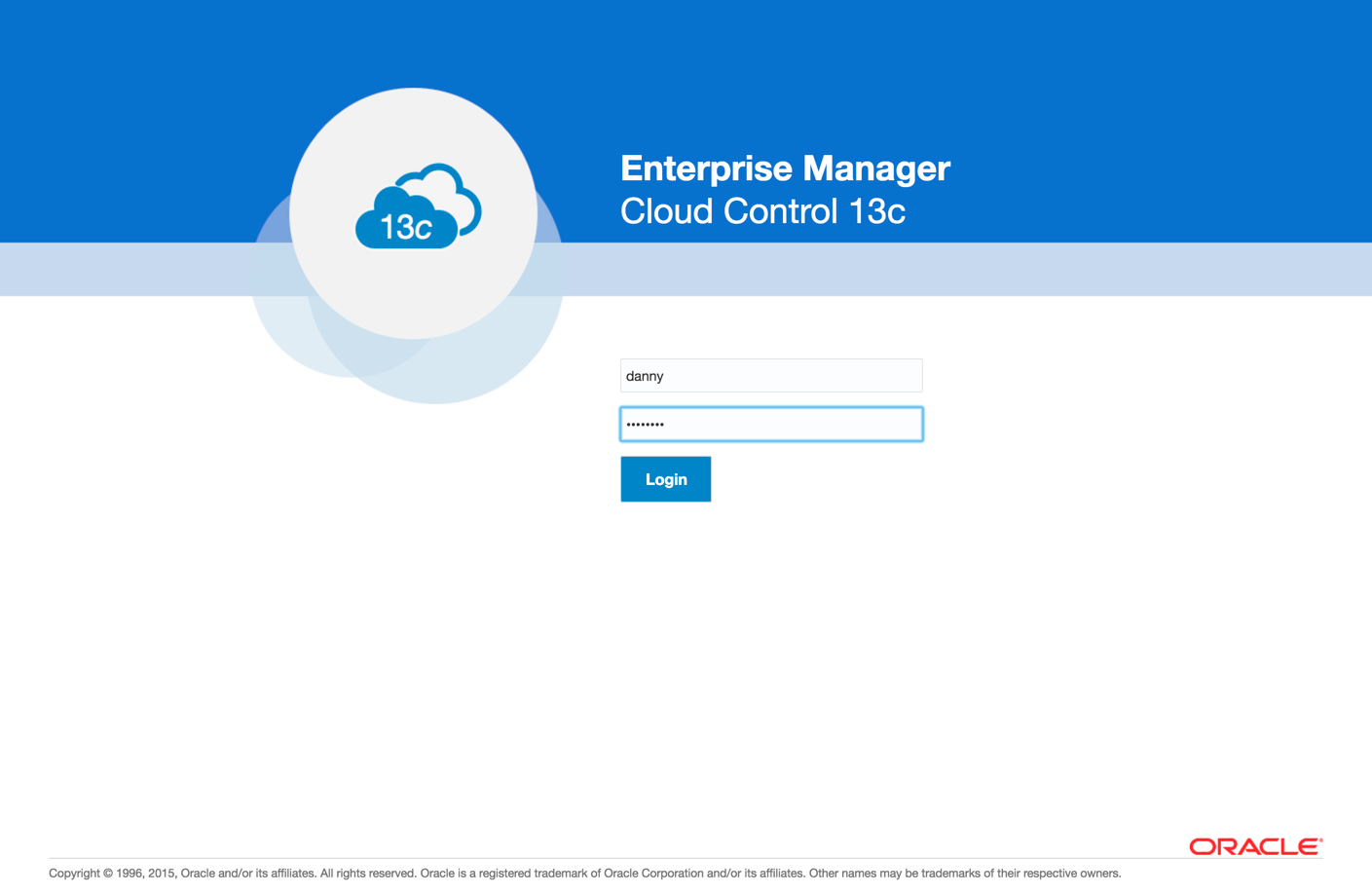The height and width of the screenshot is (895, 1372).
Task: Click the empty area right of the Login button
Action: tap(828, 478)
